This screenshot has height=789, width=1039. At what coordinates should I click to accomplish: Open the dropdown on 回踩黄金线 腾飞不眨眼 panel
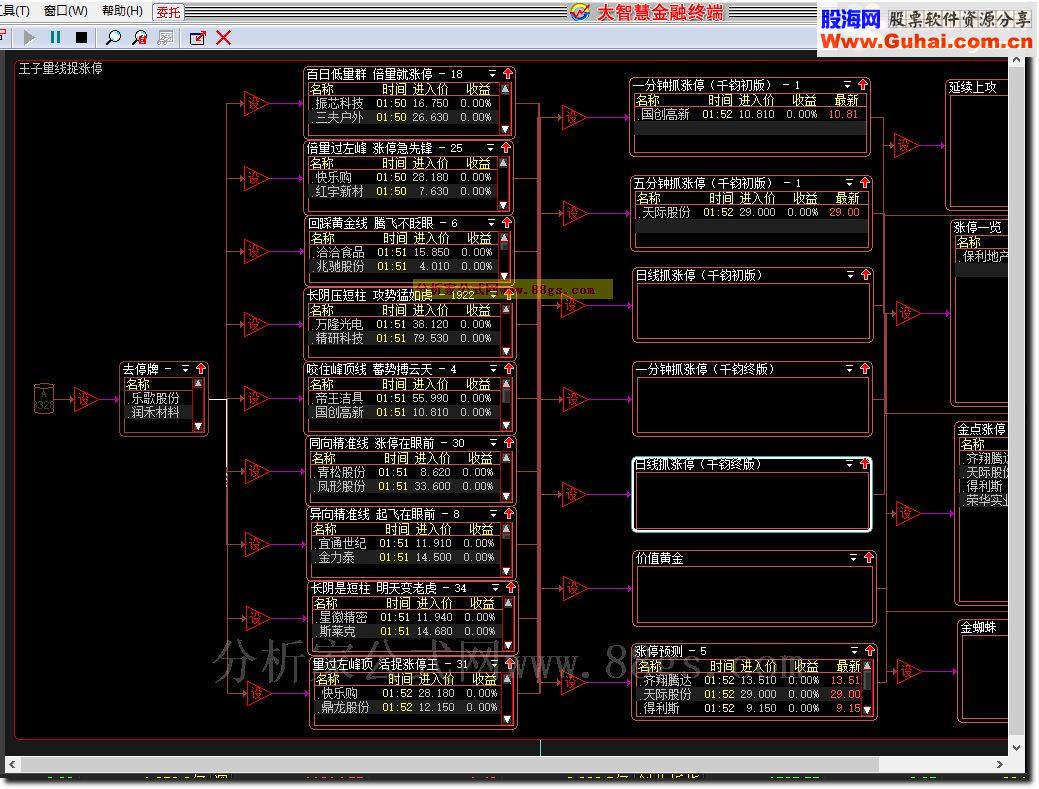[492, 223]
